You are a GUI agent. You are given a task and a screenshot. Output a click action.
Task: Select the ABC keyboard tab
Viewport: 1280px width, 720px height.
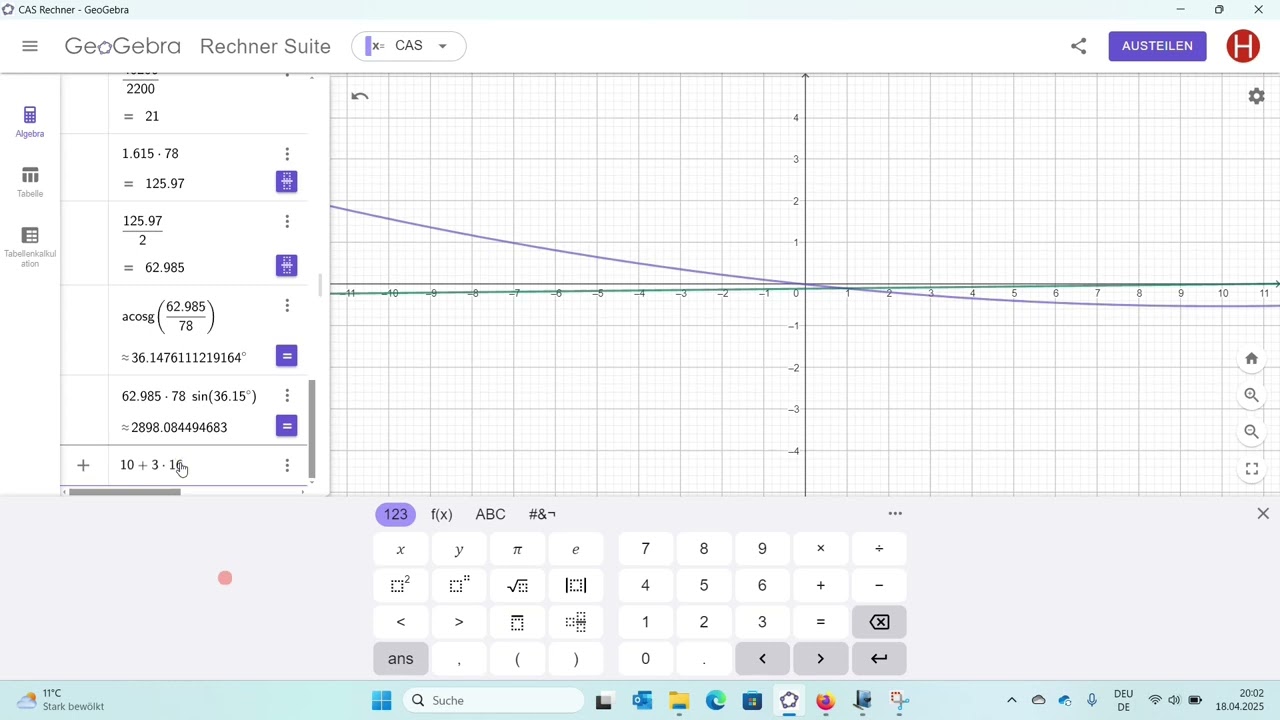click(490, 514)
